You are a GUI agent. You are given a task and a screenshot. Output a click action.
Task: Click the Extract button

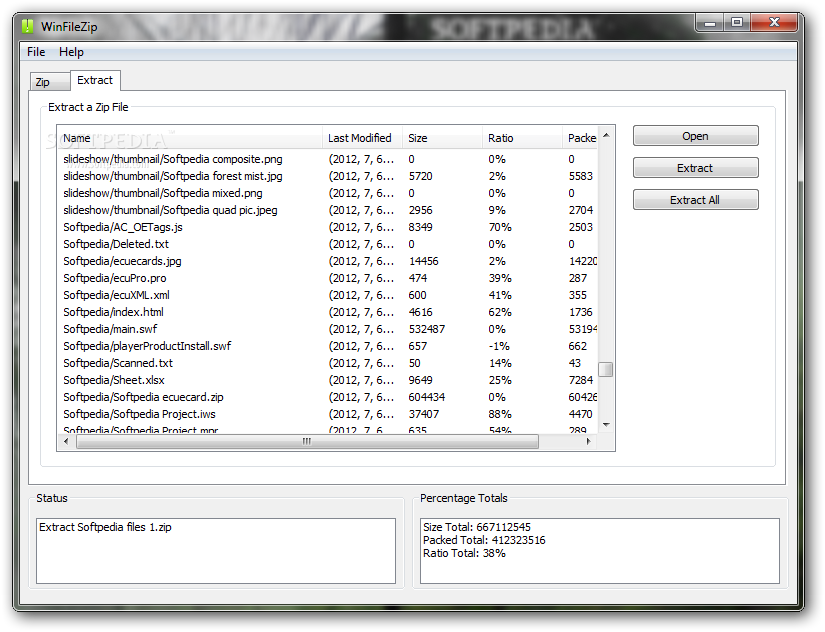(695, 168)
